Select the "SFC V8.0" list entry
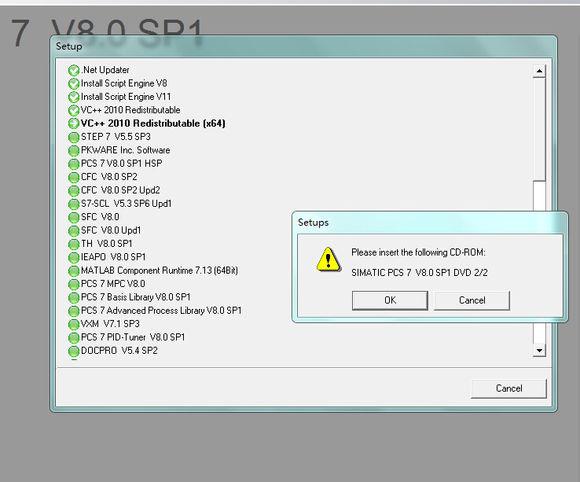Viewport: 580px width, 482px height. click(100, 217)
